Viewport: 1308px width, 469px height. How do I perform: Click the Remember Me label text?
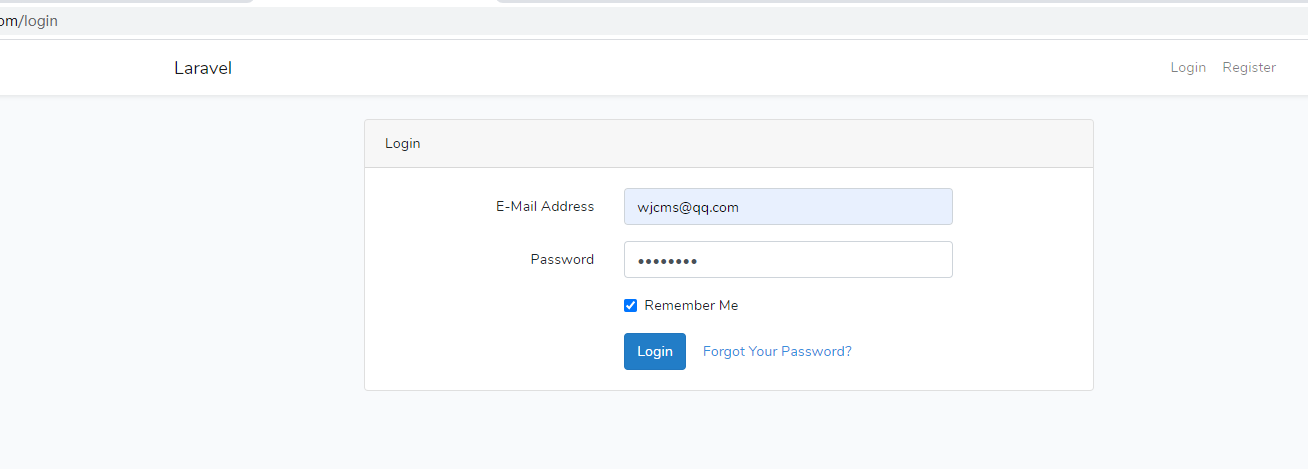pos(691,306)
